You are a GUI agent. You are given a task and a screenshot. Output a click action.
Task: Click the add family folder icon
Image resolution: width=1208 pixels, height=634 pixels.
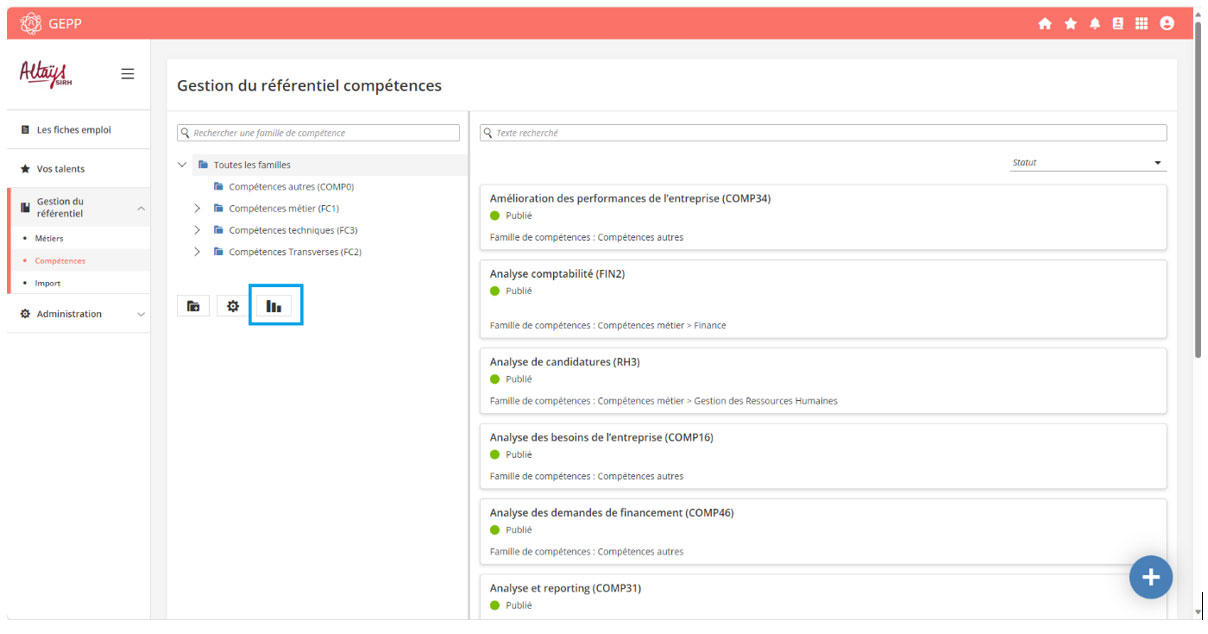pos(193,306)
